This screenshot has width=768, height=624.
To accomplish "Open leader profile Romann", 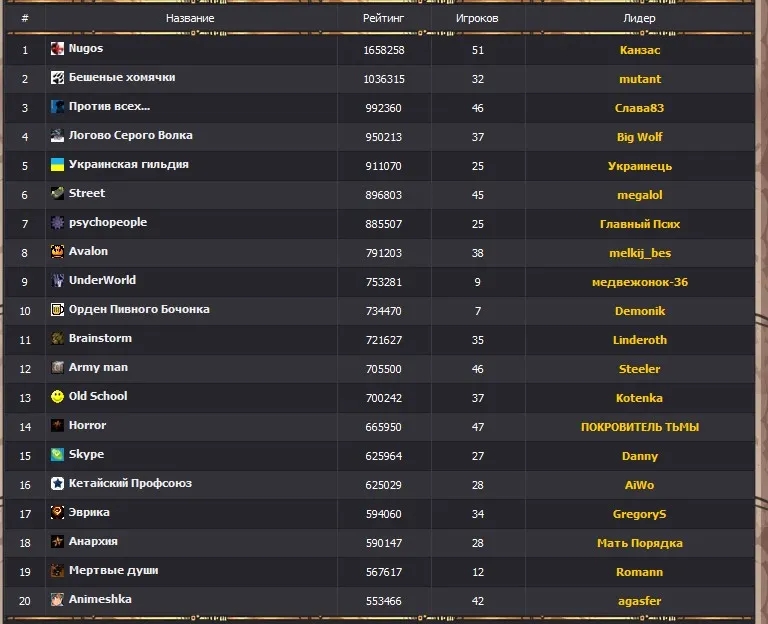I will click(639, 572).
